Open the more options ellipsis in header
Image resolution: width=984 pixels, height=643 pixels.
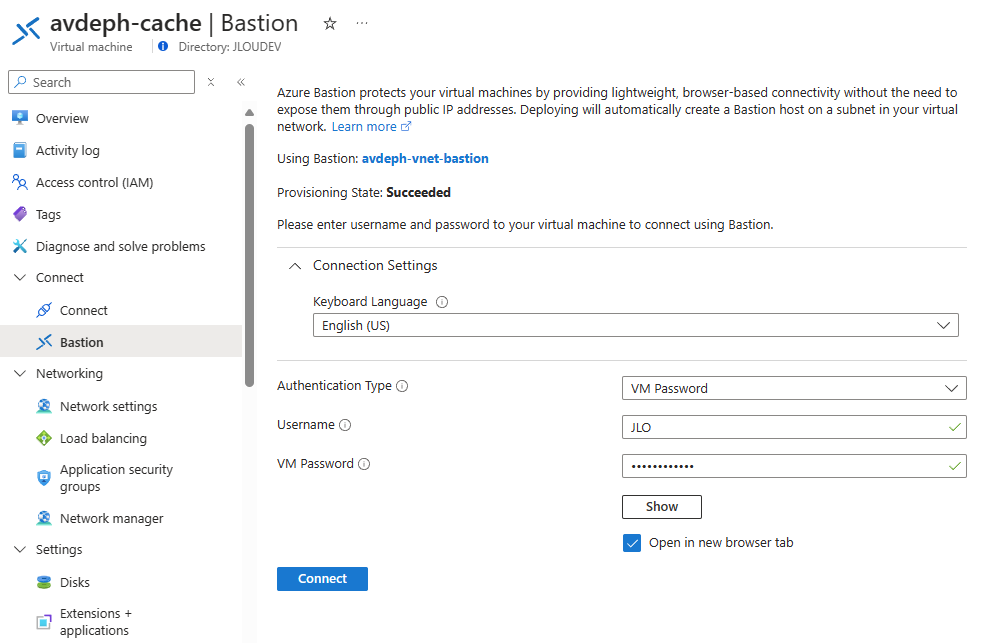[361, 23]
